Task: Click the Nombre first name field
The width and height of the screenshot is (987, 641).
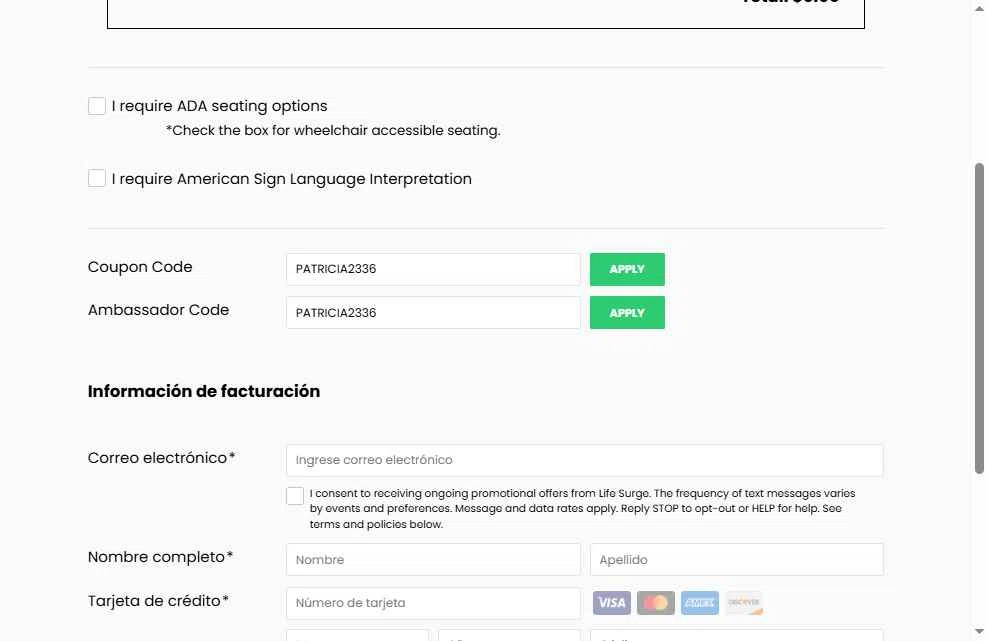Action: [x=433, y=560]
